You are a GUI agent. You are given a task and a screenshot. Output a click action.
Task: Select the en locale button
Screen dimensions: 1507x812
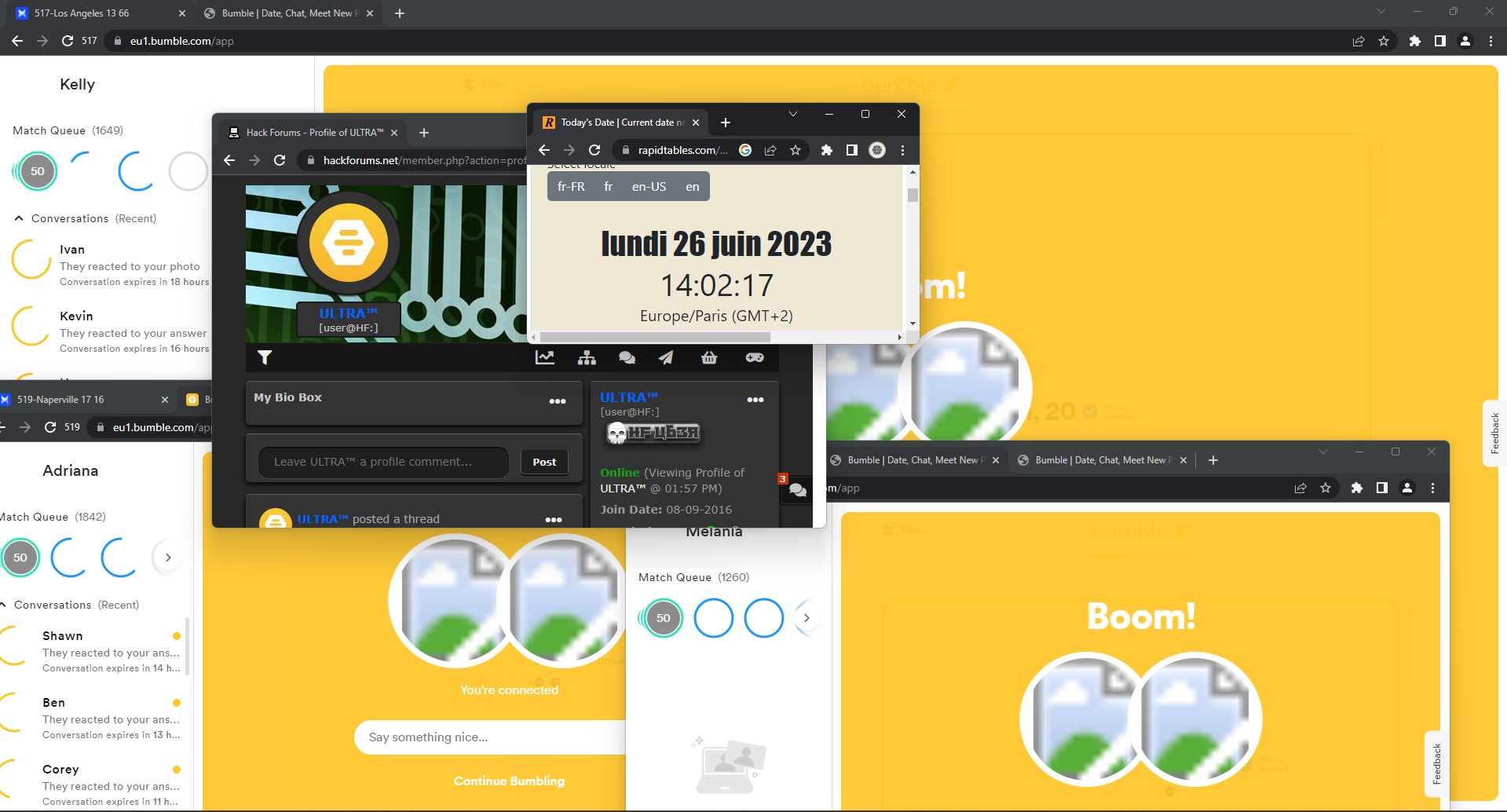coord(692,187)
